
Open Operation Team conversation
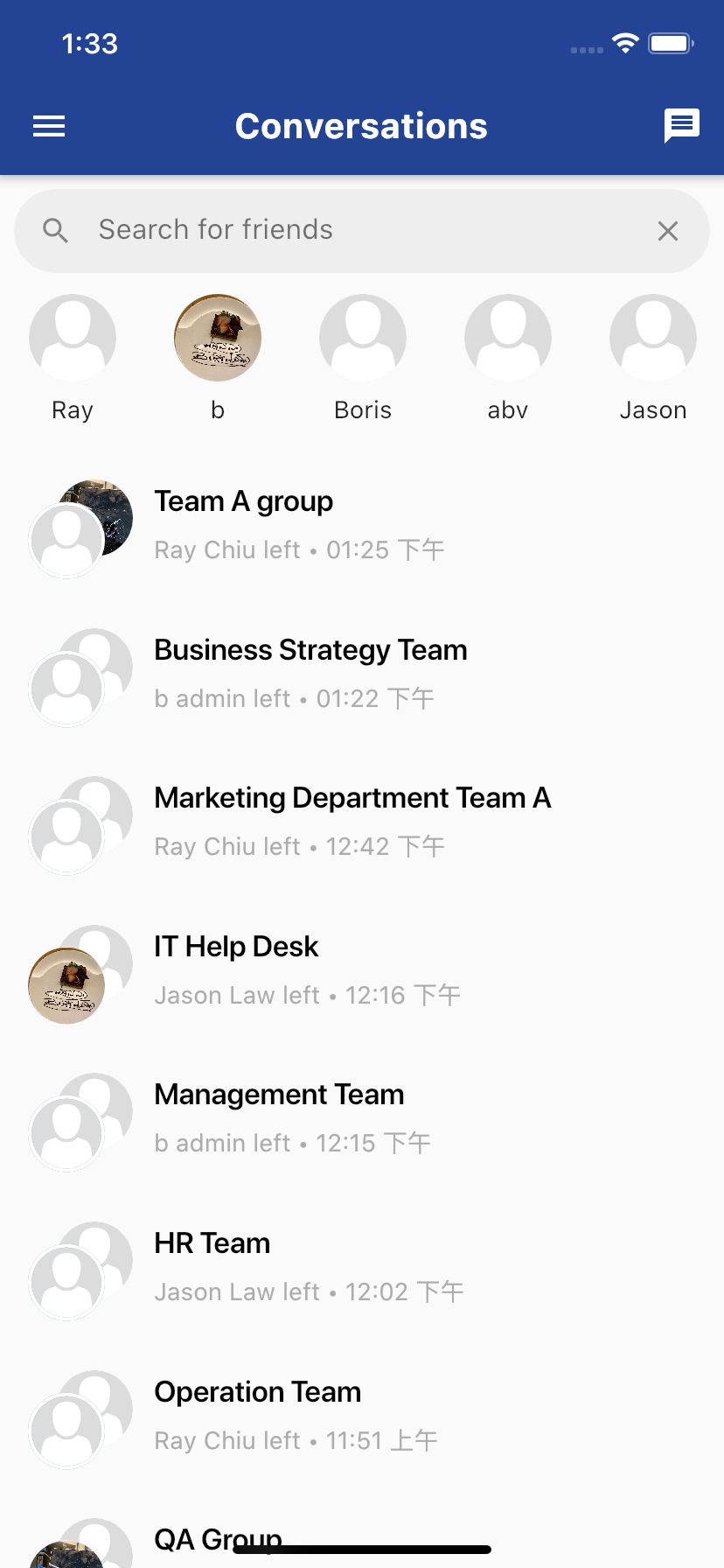click(362, 1417)
